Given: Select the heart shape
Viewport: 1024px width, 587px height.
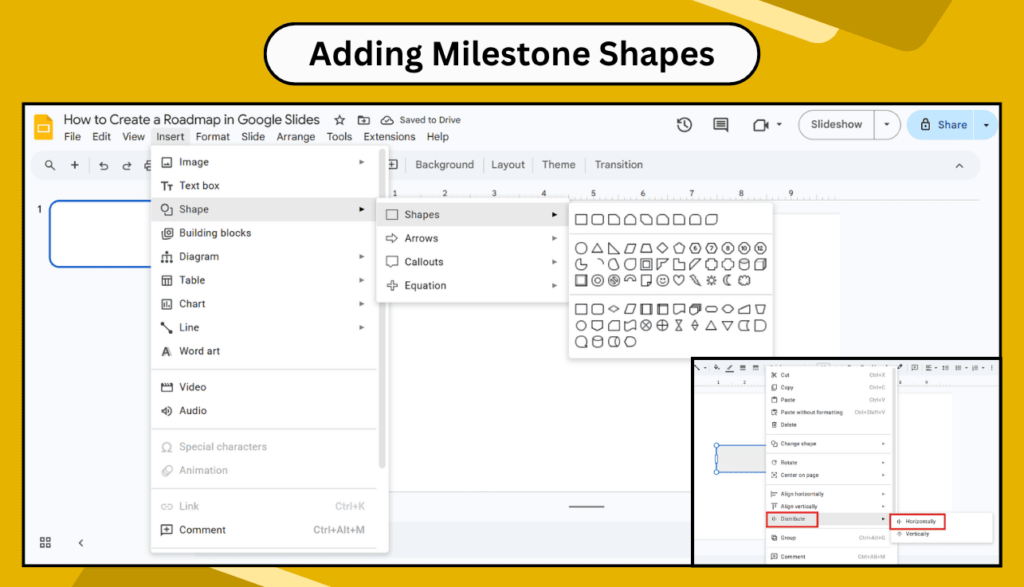Looking at the screenshot, I should (x=679, y=280).
